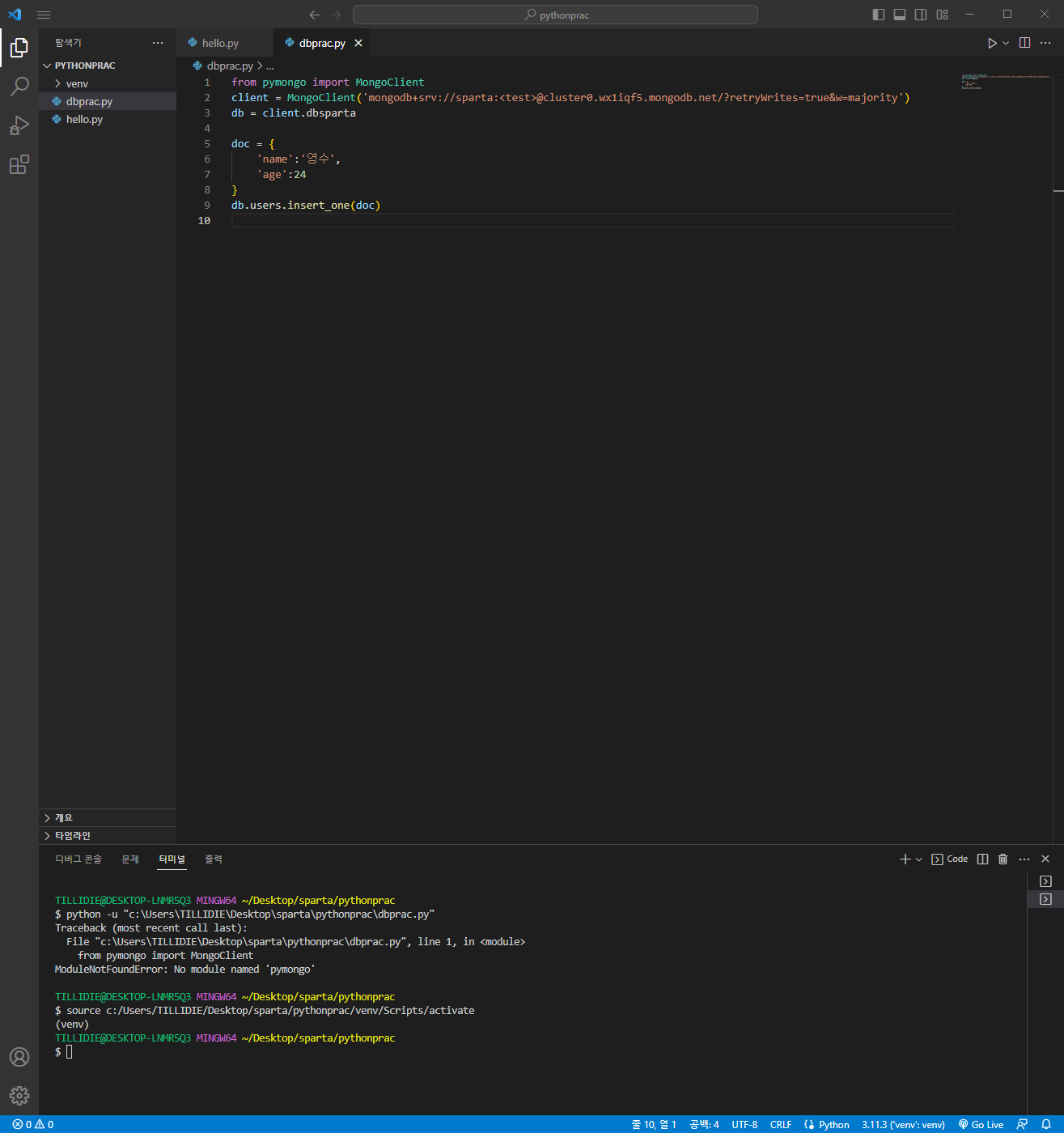Screen dimensions: 1064x1133
Task: Open the Extensions view
Action: [19, 165]
